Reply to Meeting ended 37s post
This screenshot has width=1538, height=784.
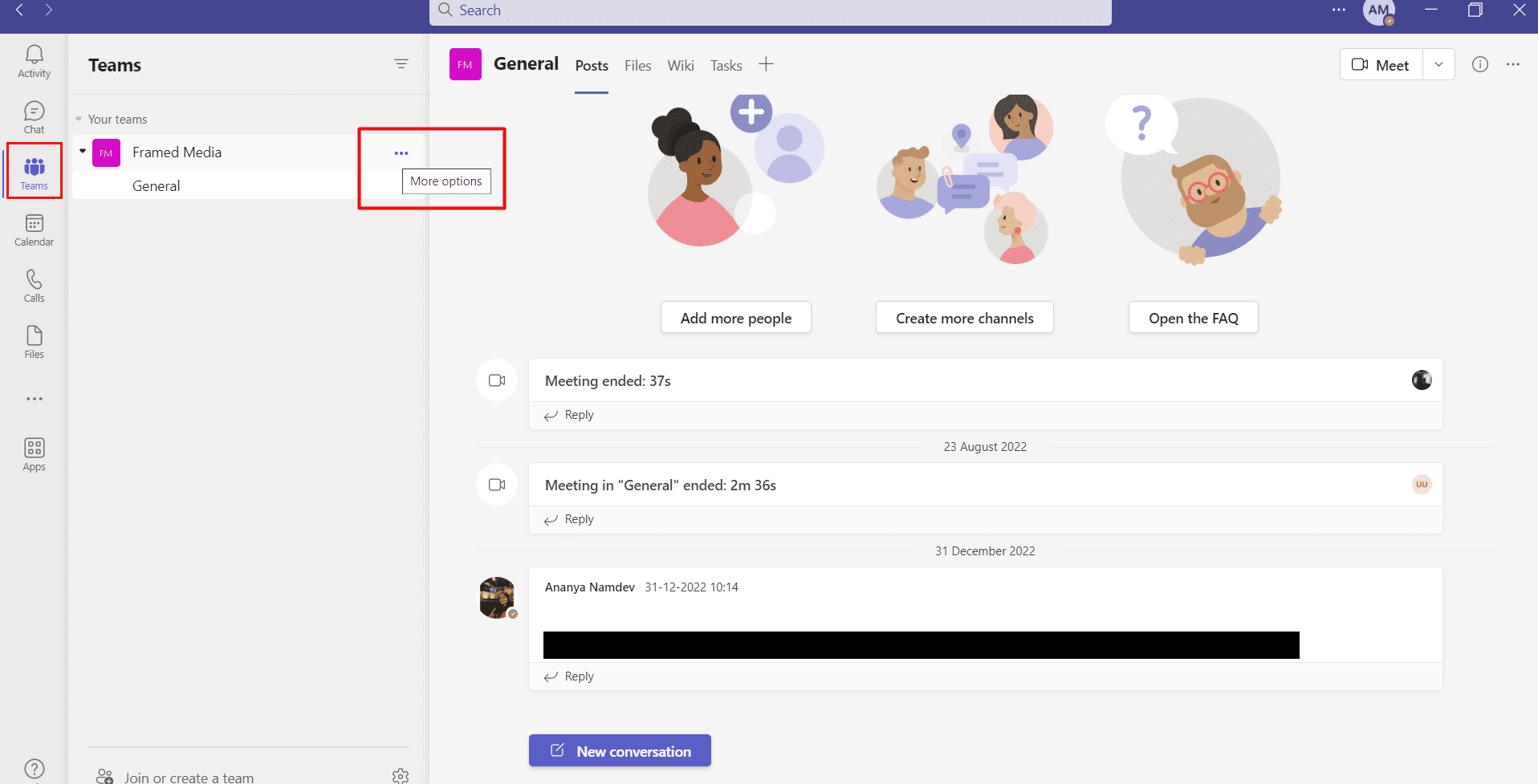(x=569, y=415)
